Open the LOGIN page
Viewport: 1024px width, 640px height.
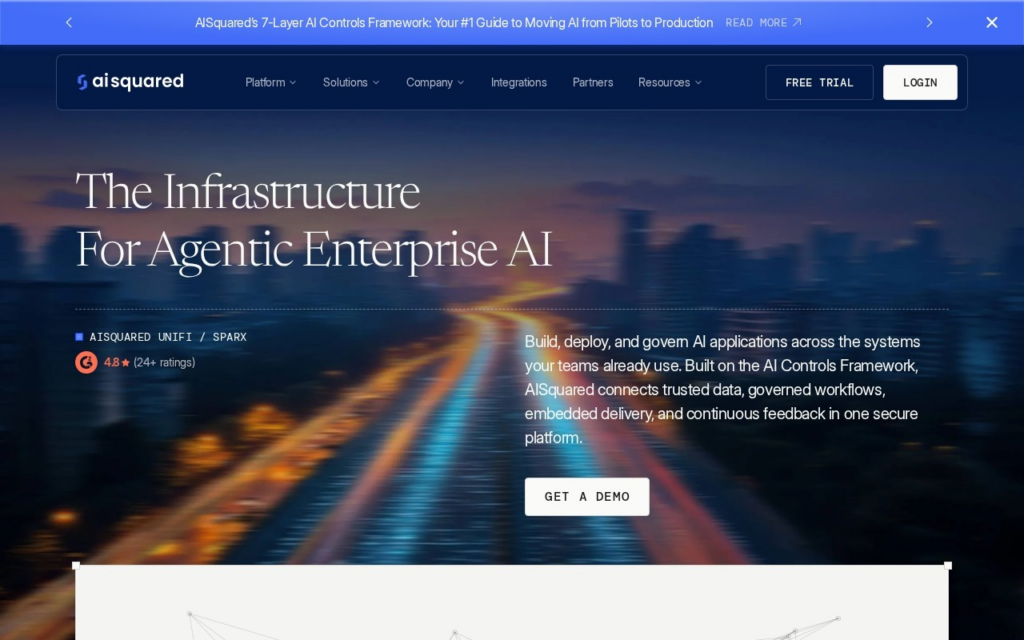(x=920, y=82)
